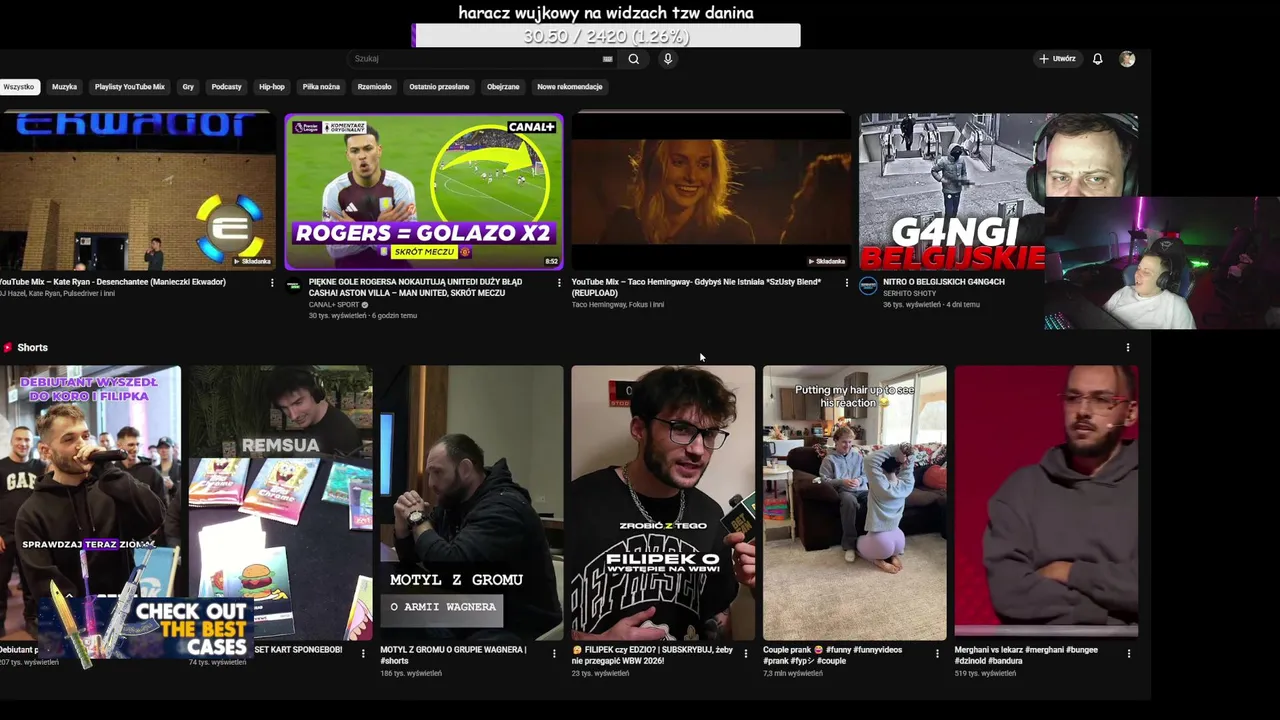This screenshot has height=720, width=1280.
Task: Open the Piękne gole Rogersa title link
Action: (415, 288)
